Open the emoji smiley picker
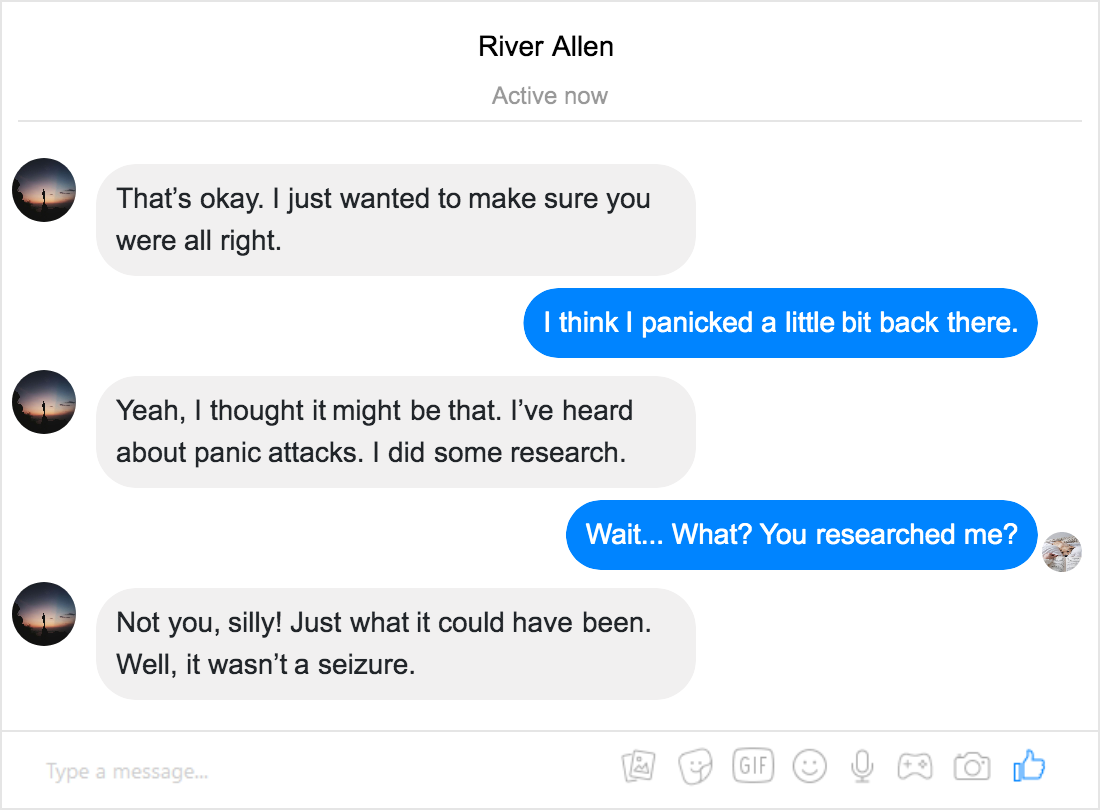Screen dimensions: 1100x810 pos(810,766)
